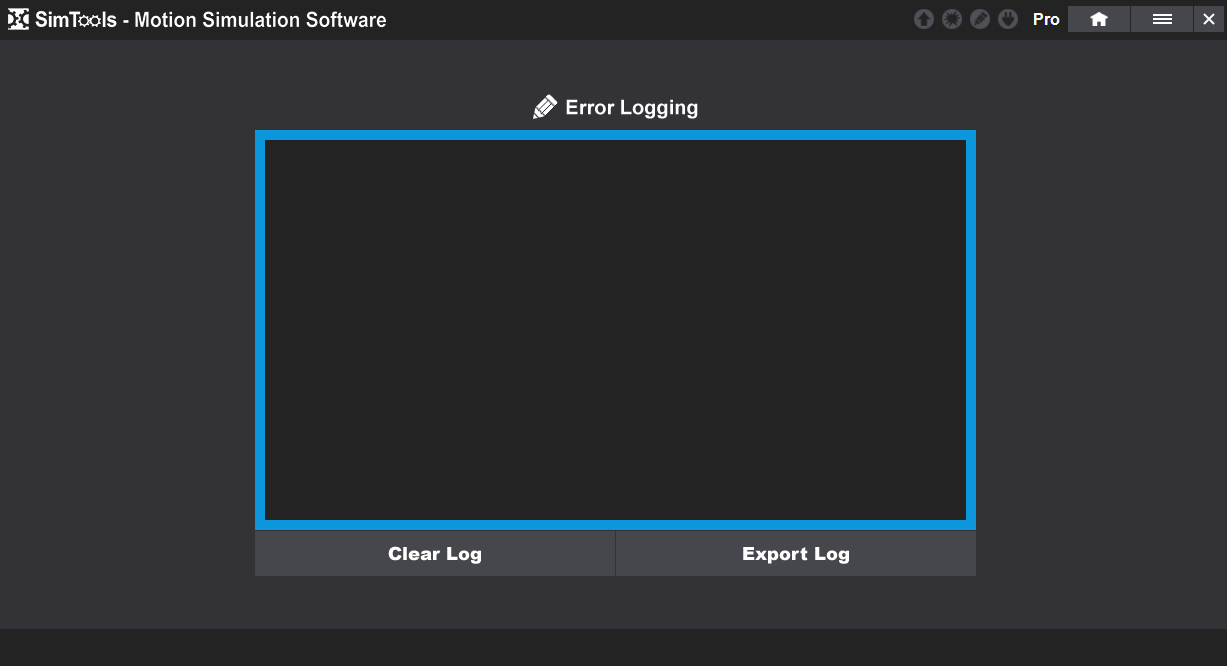The image size is (1227, 666).
Task: Click the pencil icon beside Error Logging
Action: click(x=545, y=107)
